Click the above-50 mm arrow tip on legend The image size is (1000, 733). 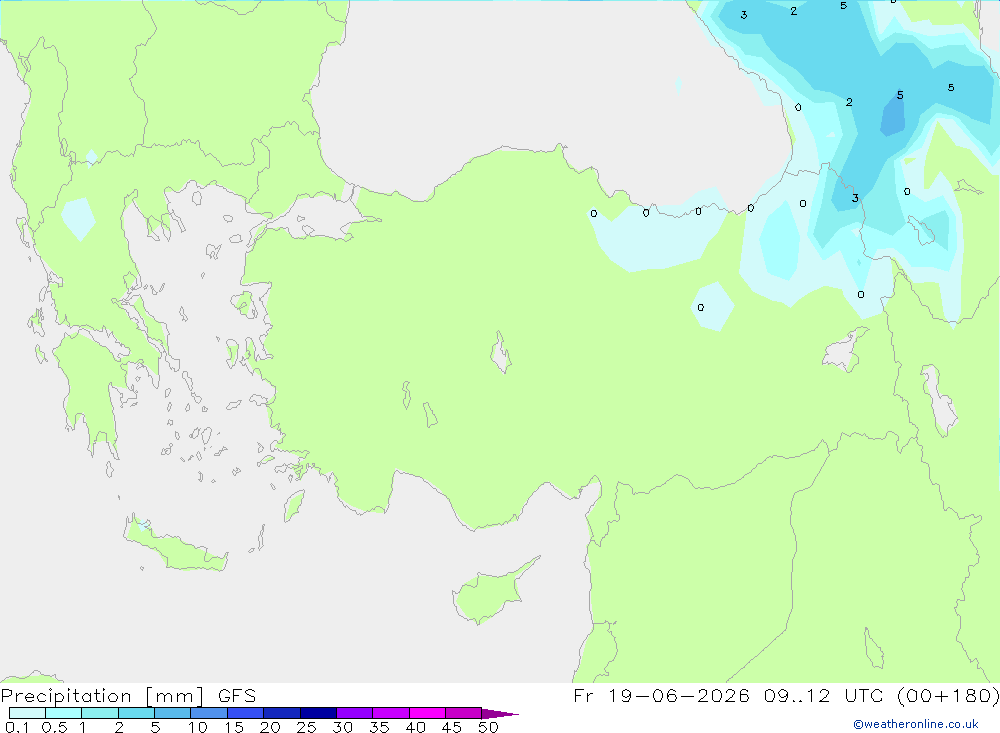[x=500, y=713]
